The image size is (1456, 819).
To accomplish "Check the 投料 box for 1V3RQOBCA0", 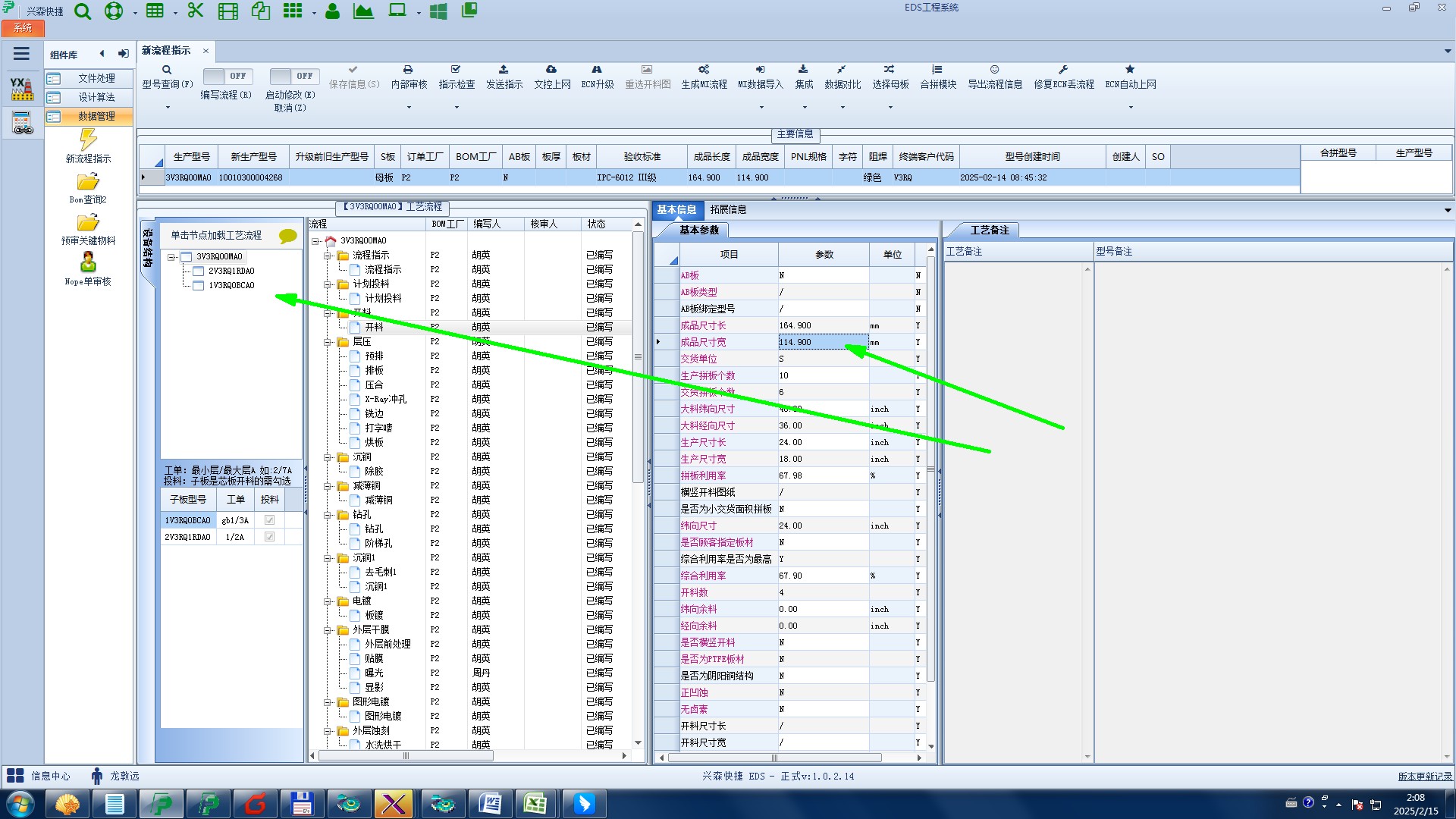I will point(269,520).
